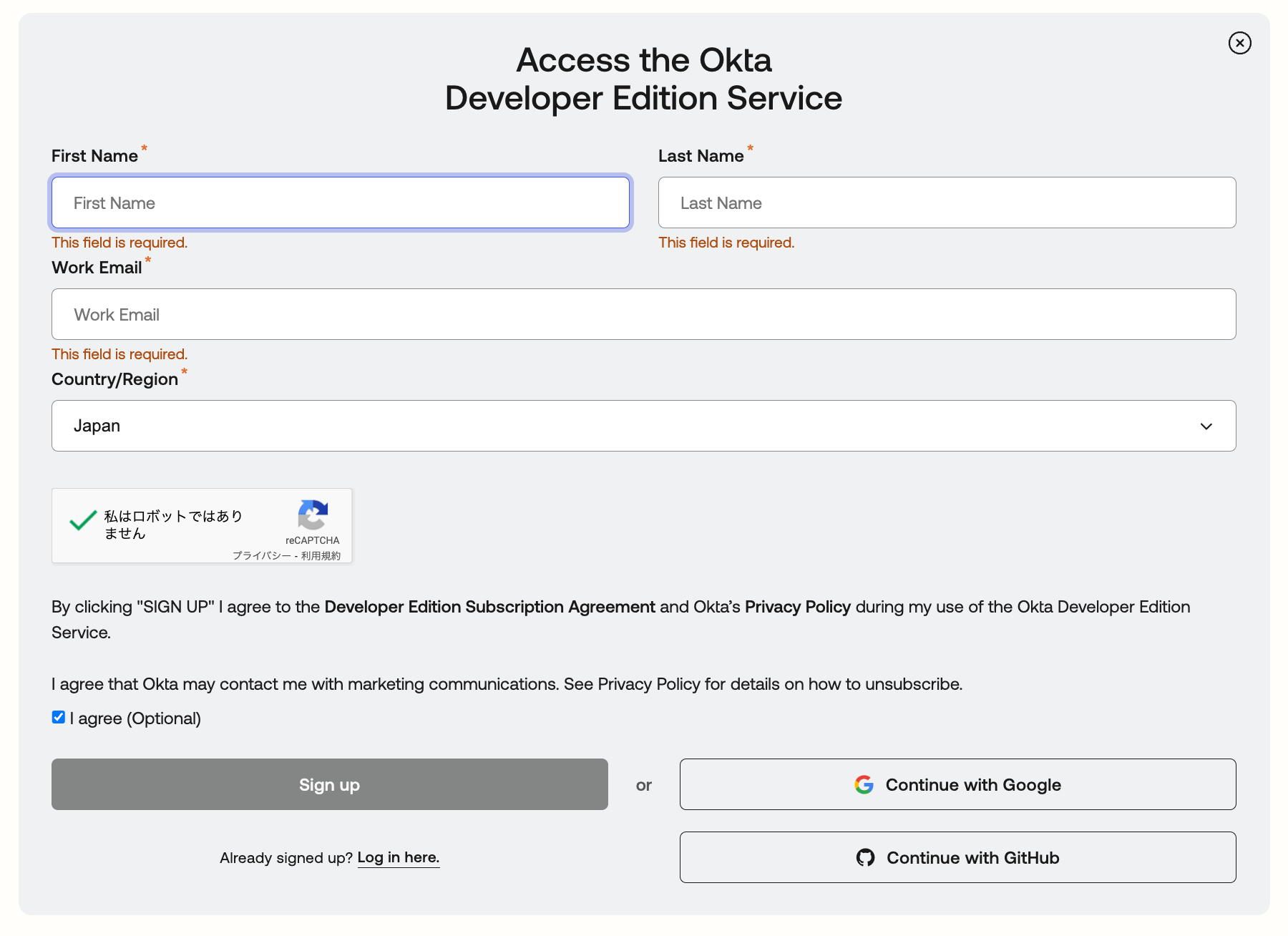Continue with GitHub
The height and width of the screenshot is (936, 1288).
[x=957, y=857]
